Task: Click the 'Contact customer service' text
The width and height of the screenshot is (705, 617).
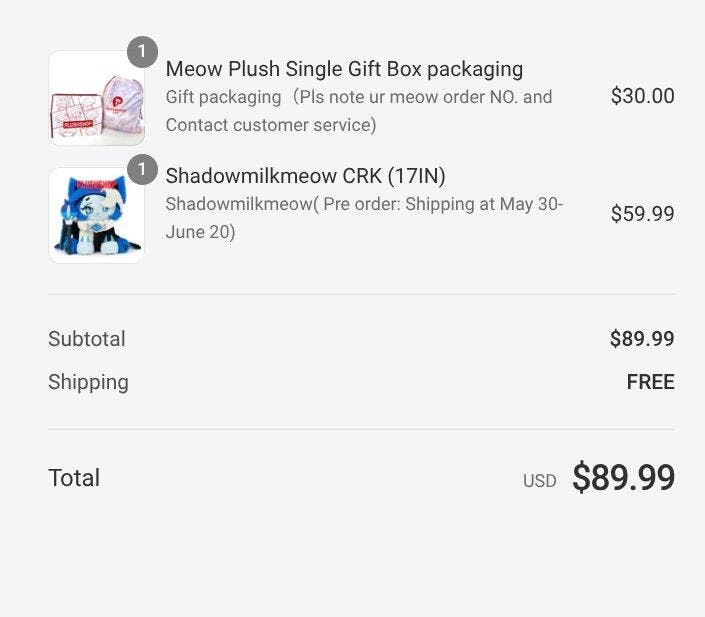Action: tap(270, 125)
